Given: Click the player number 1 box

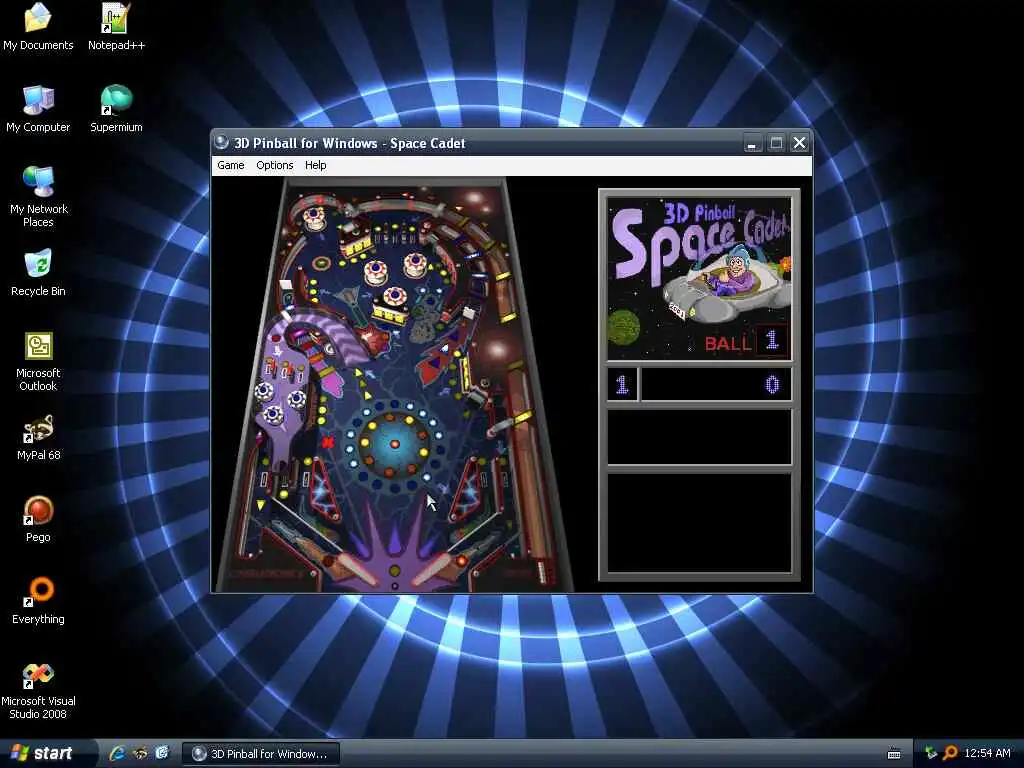Looking at the screenshot, I should 622,384.
